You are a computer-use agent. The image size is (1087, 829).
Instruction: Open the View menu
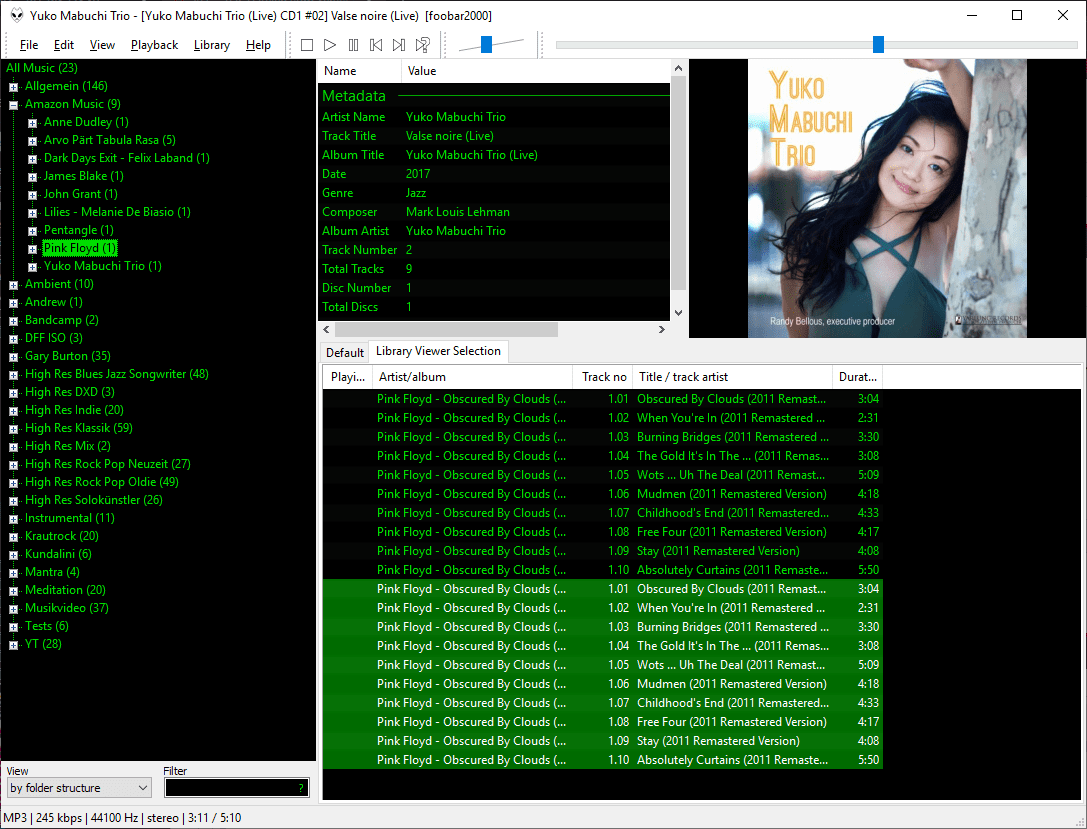102,45
